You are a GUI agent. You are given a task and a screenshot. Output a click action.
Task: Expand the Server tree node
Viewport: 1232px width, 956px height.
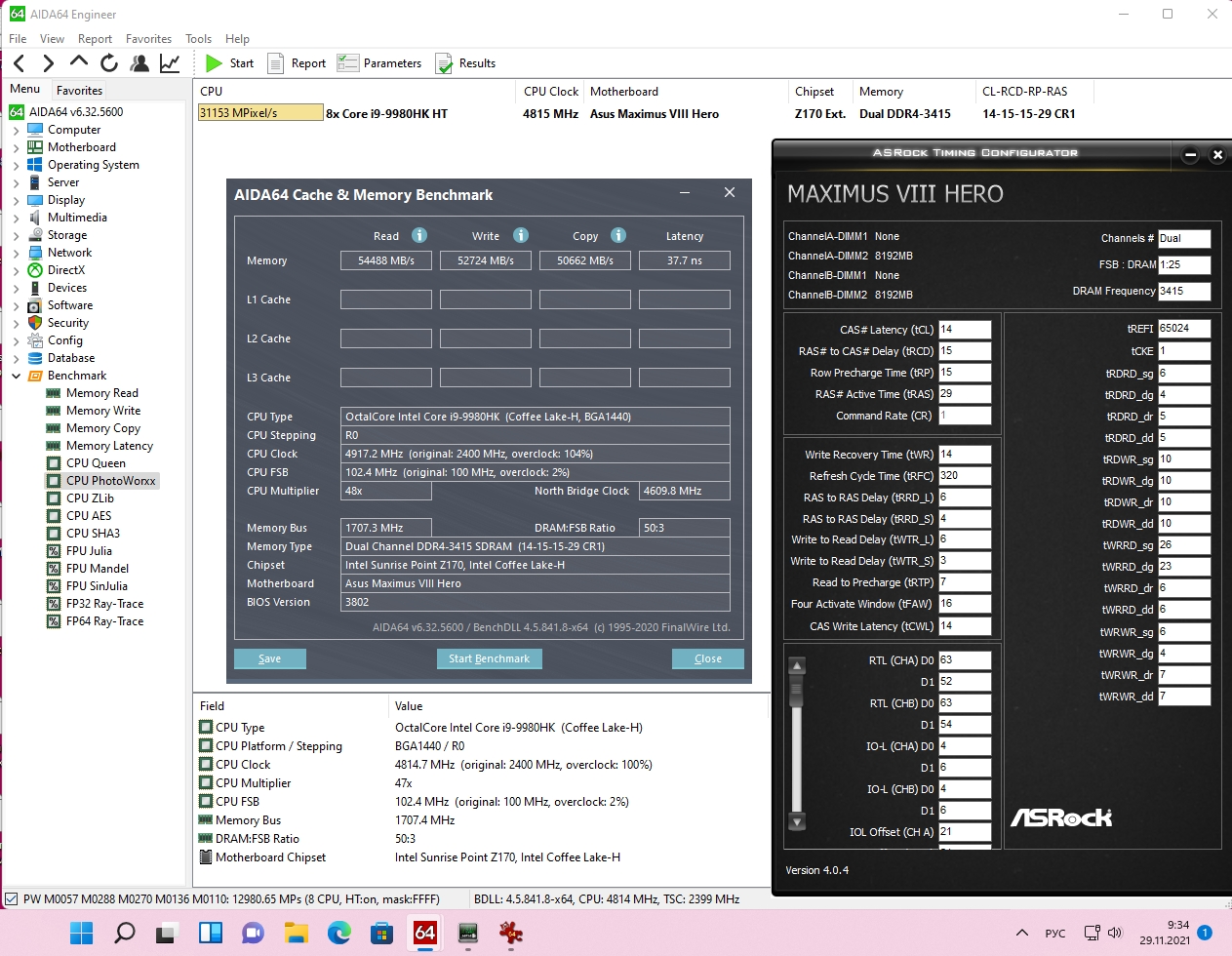pos(16,182)
